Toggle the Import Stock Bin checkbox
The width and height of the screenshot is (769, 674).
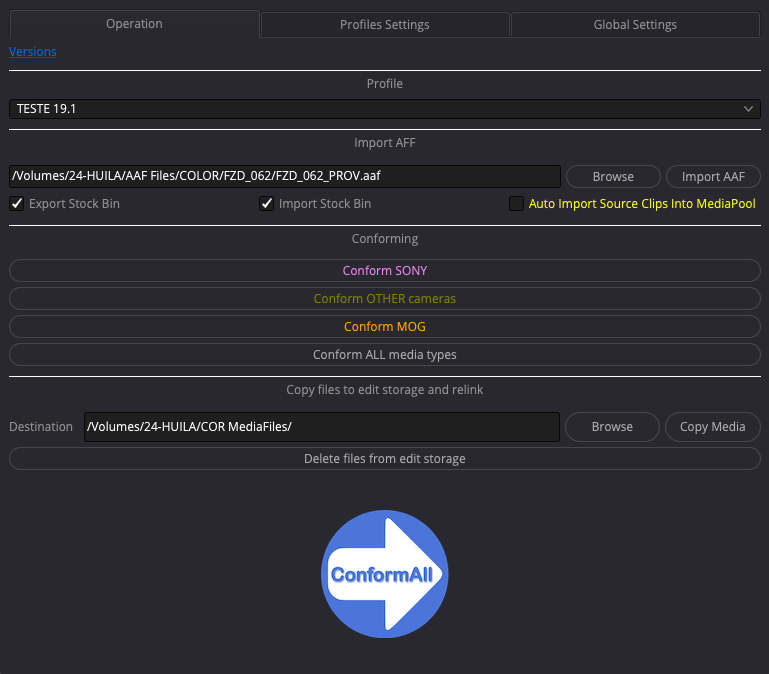(x=266, y=204)
